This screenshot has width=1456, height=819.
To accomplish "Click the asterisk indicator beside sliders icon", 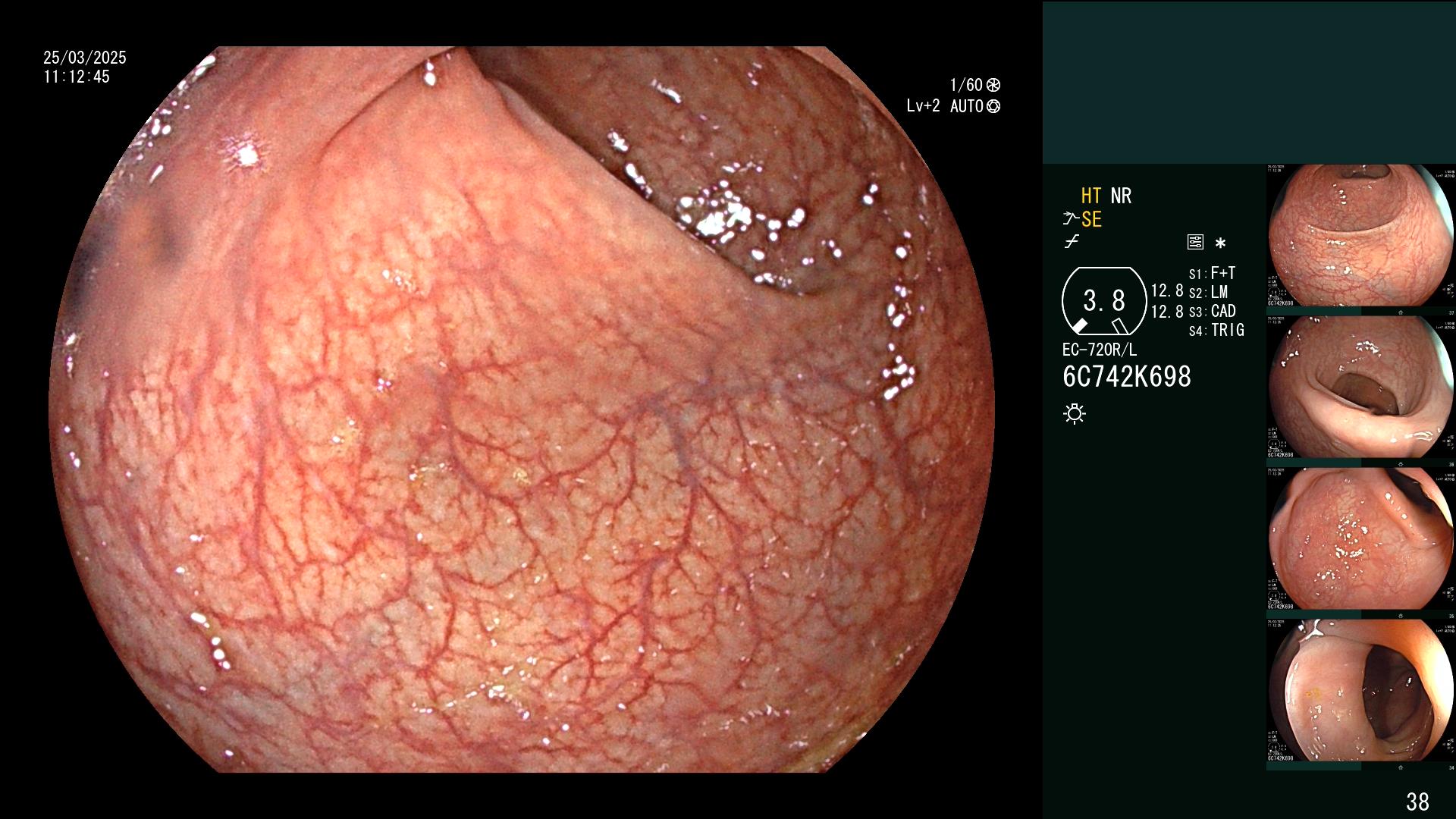I will point(1220,243).
